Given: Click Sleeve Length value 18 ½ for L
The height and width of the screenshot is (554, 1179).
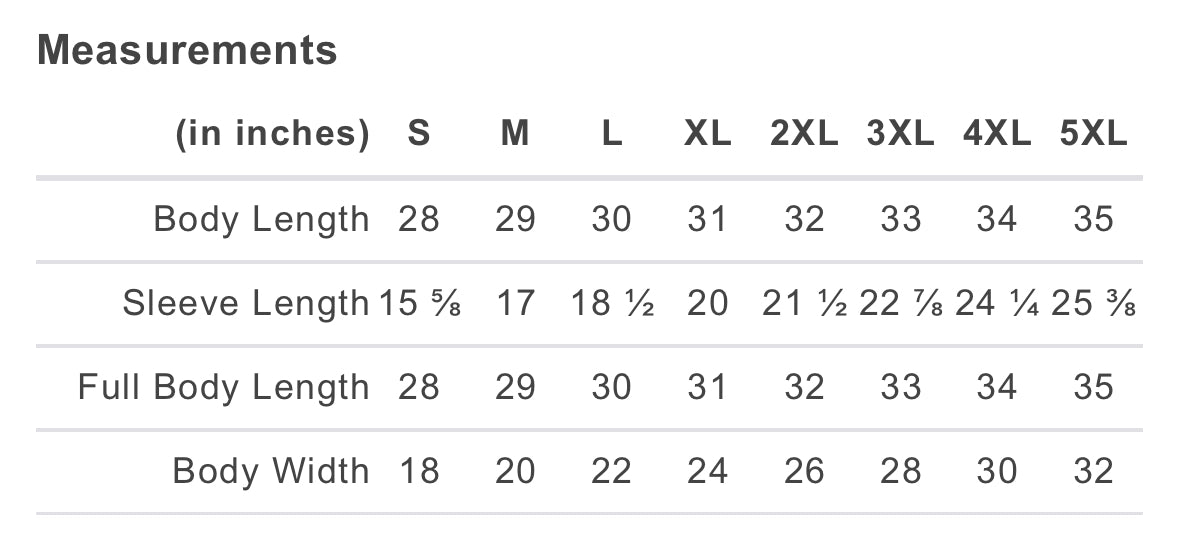Looking at the screenshot, I should 612,304.
